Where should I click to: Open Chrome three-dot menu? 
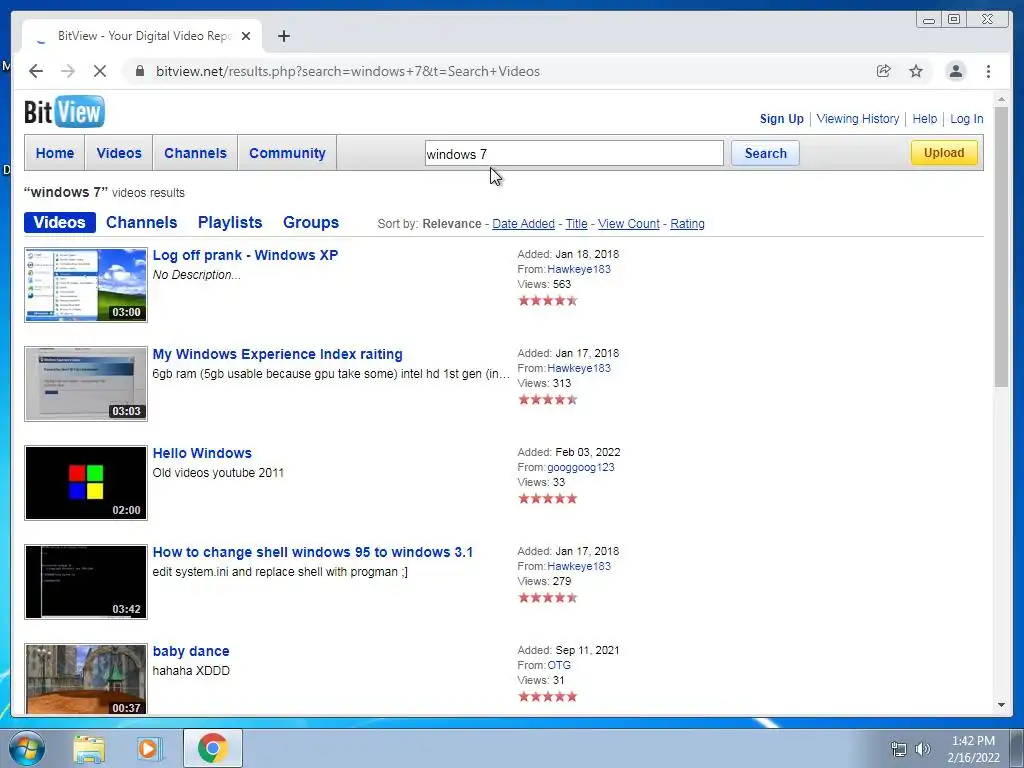pos(989,71)
